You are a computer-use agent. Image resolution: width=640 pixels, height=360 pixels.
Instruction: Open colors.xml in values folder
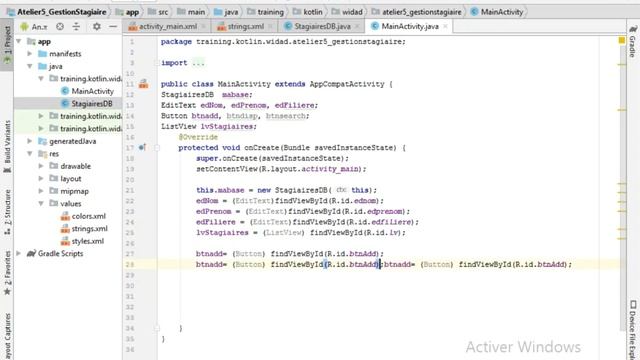(x=89, y=216)
